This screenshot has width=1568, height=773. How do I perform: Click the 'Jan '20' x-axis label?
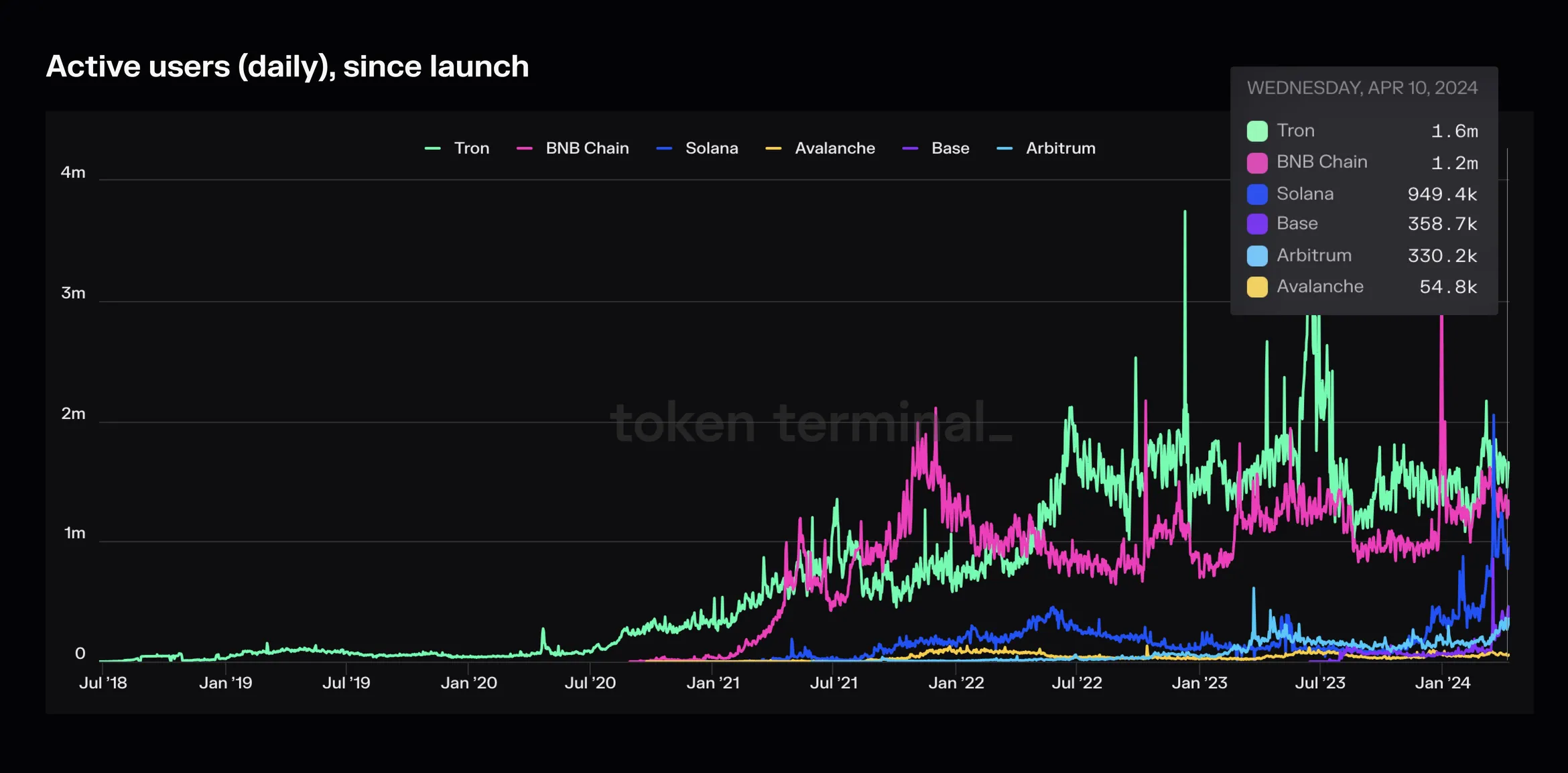[468, 683]
